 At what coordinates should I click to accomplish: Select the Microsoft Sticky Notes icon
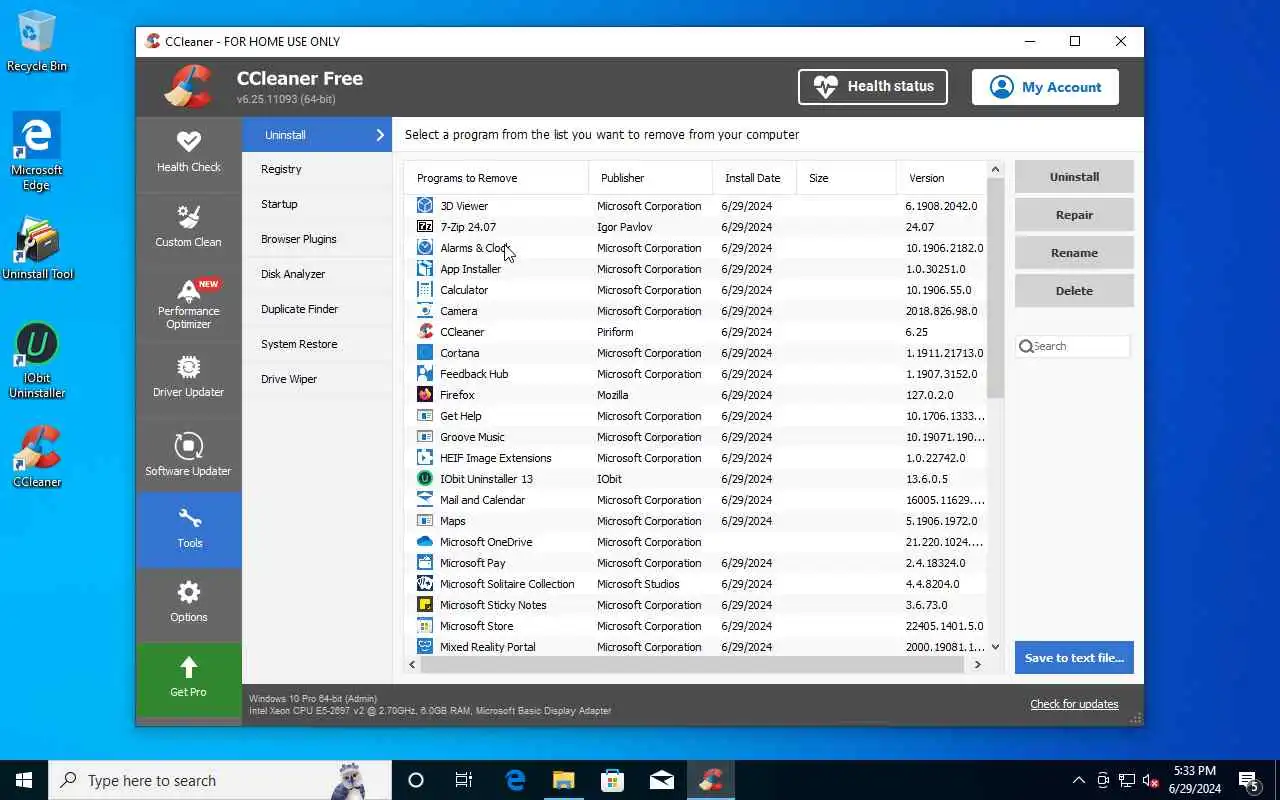click(425, 605)
